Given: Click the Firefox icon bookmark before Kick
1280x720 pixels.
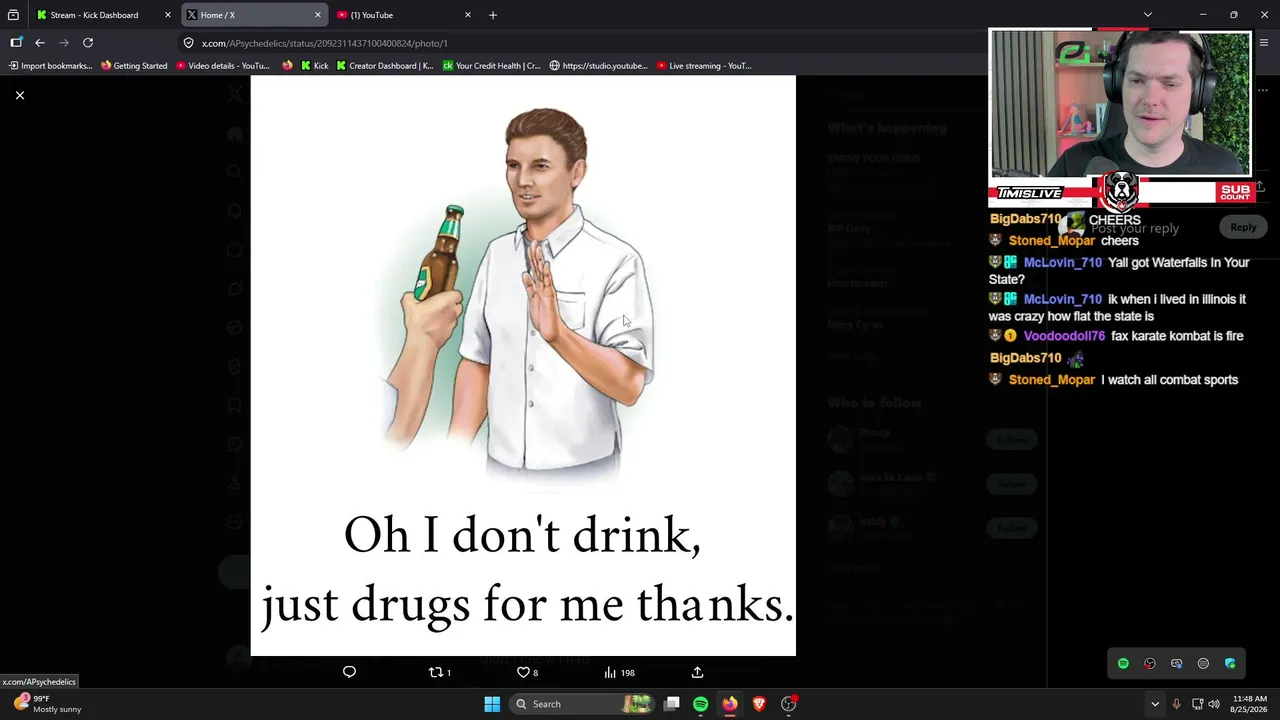Looking at the screenshot, I should (x=287, y=66).
